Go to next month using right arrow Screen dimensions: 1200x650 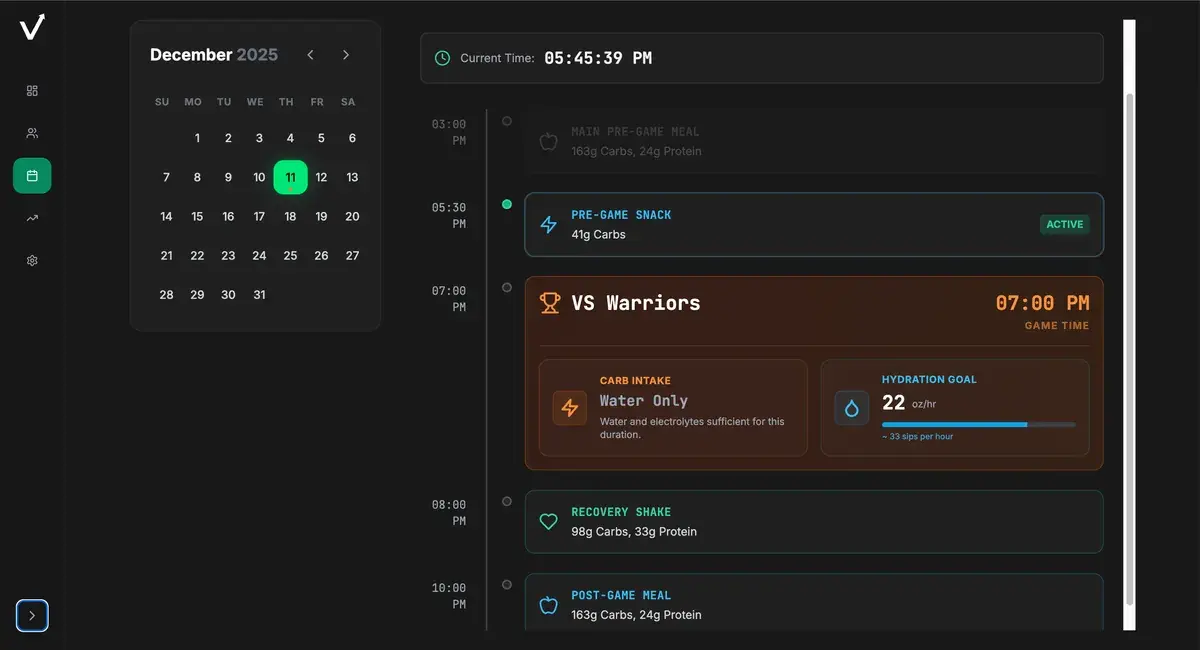click(x=346, y=55)
